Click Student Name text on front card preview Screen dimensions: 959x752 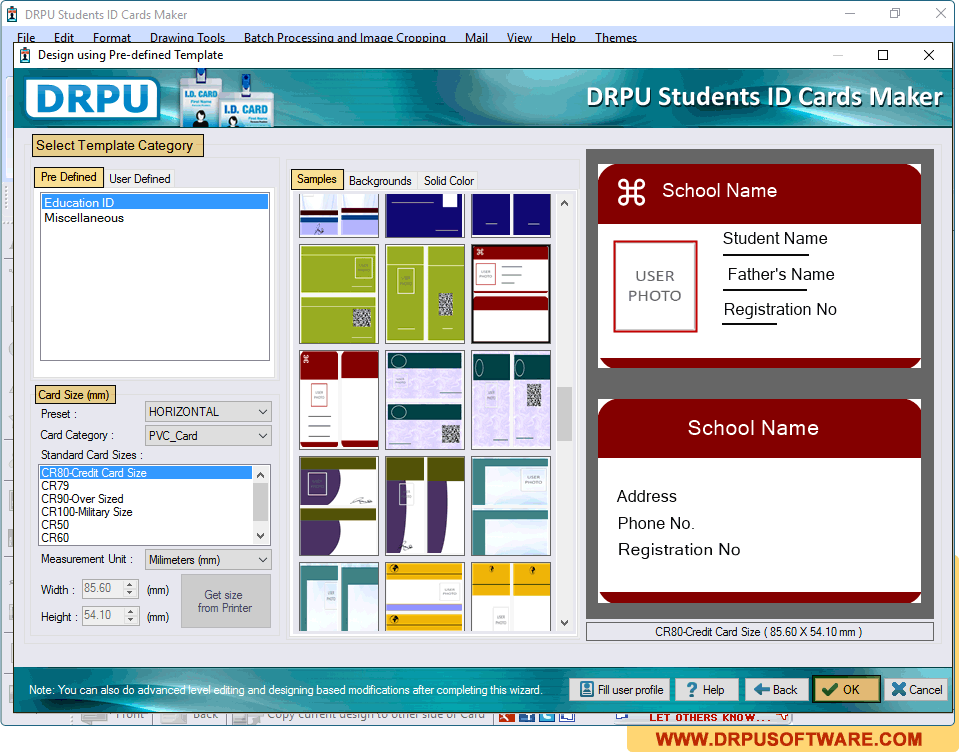775,238
